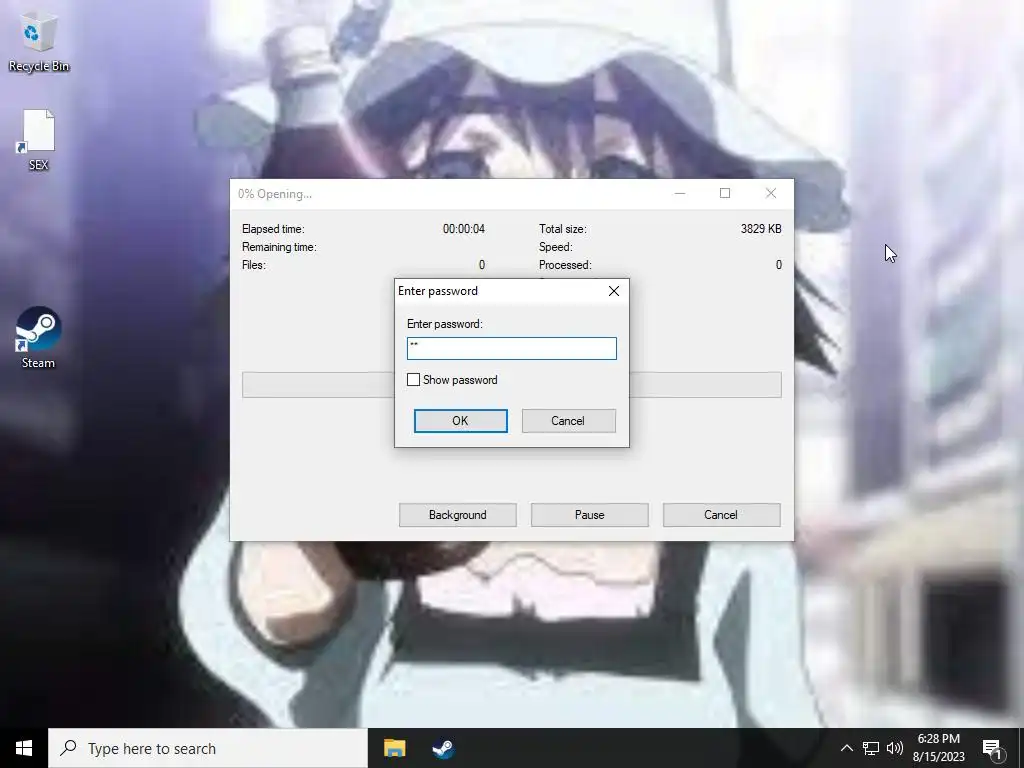Click the progress bar in Opening window
Screen dimensions: 1024x768
point(511,385)
